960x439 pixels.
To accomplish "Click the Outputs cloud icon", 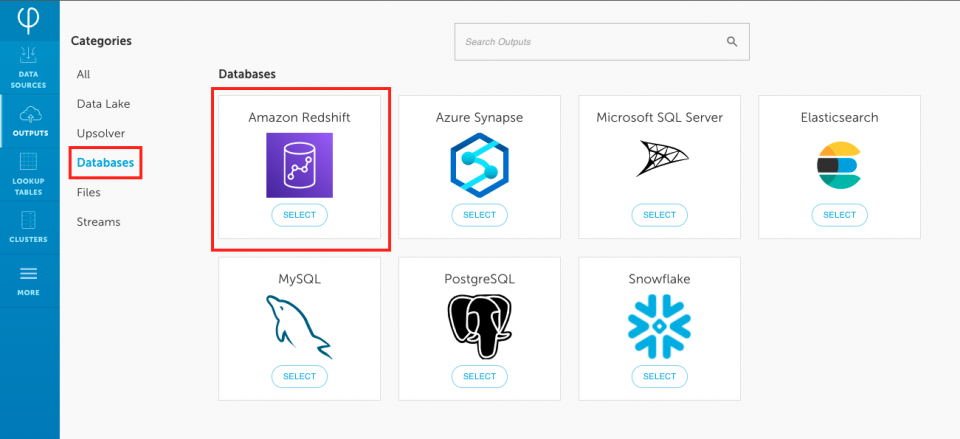I will 29,113.
